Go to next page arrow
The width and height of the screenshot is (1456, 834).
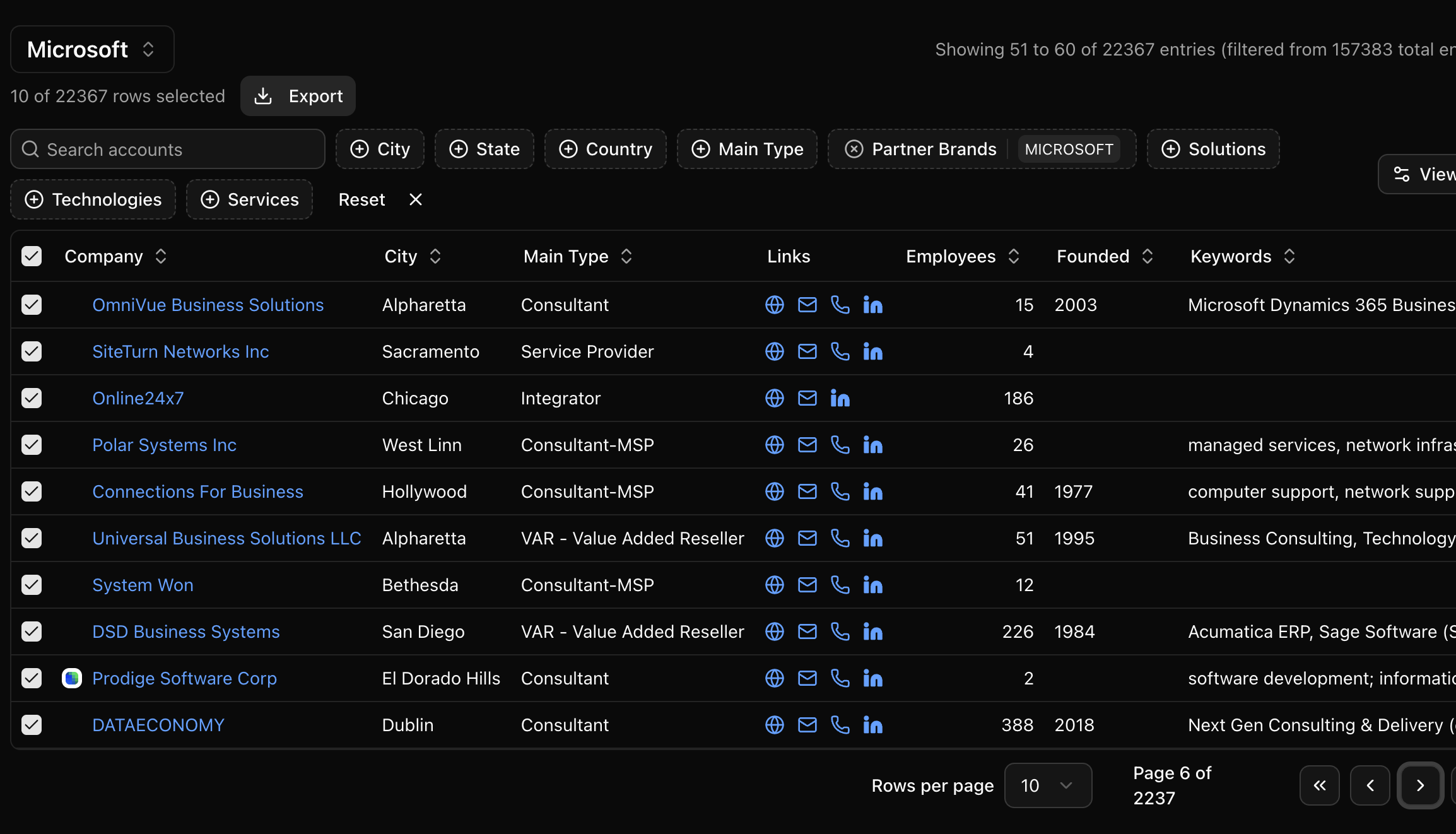point(1420,785)
